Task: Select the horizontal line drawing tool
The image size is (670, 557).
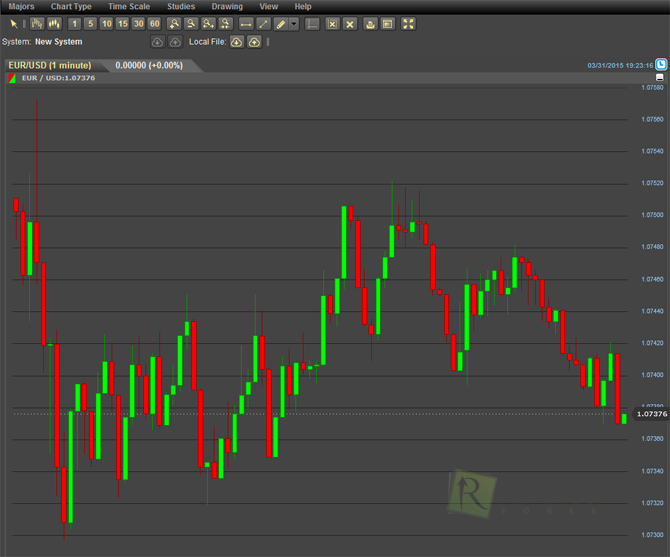Action: click(246, 24)
